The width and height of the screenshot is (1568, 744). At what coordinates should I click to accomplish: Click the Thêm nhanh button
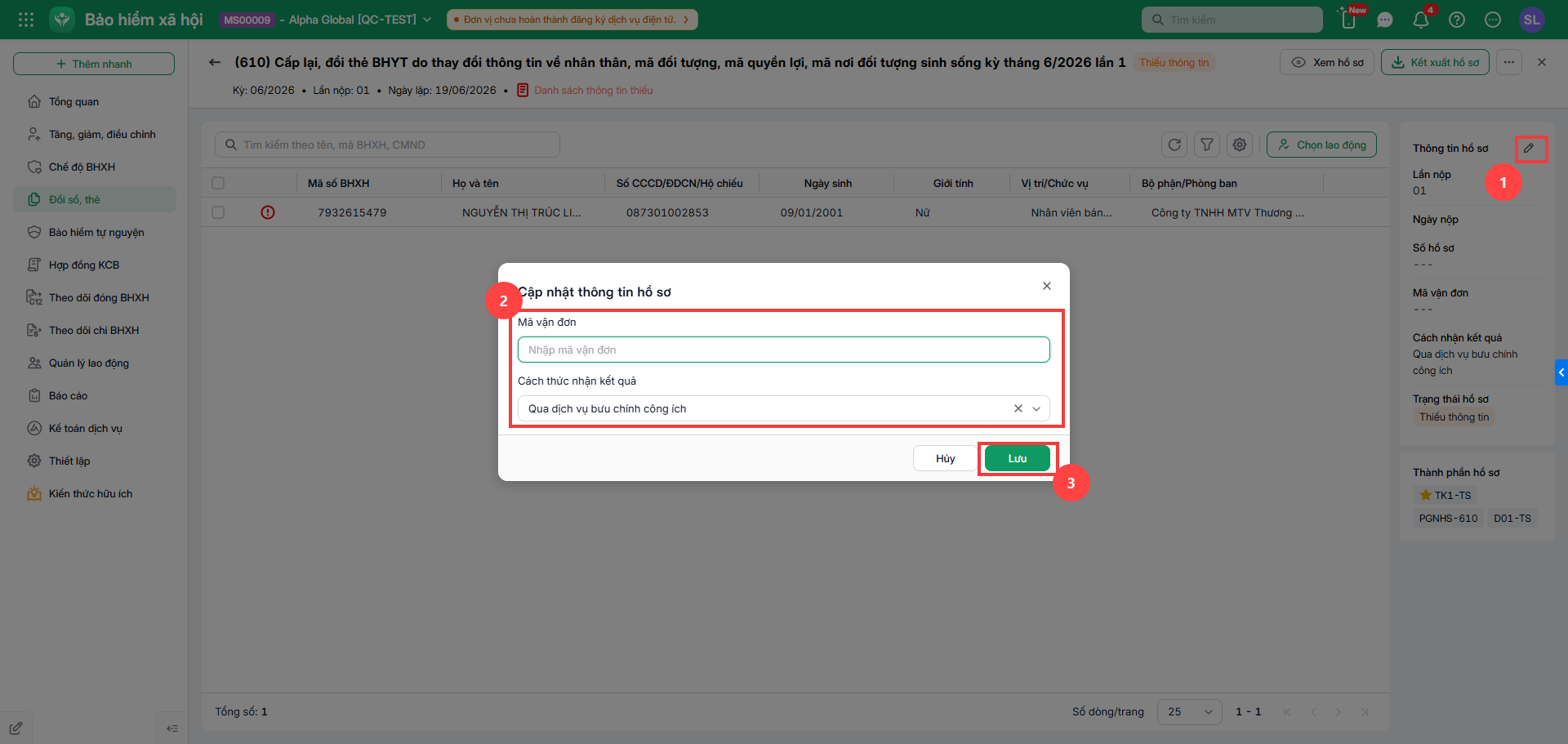pyautogui.click(x=94, y=64)
